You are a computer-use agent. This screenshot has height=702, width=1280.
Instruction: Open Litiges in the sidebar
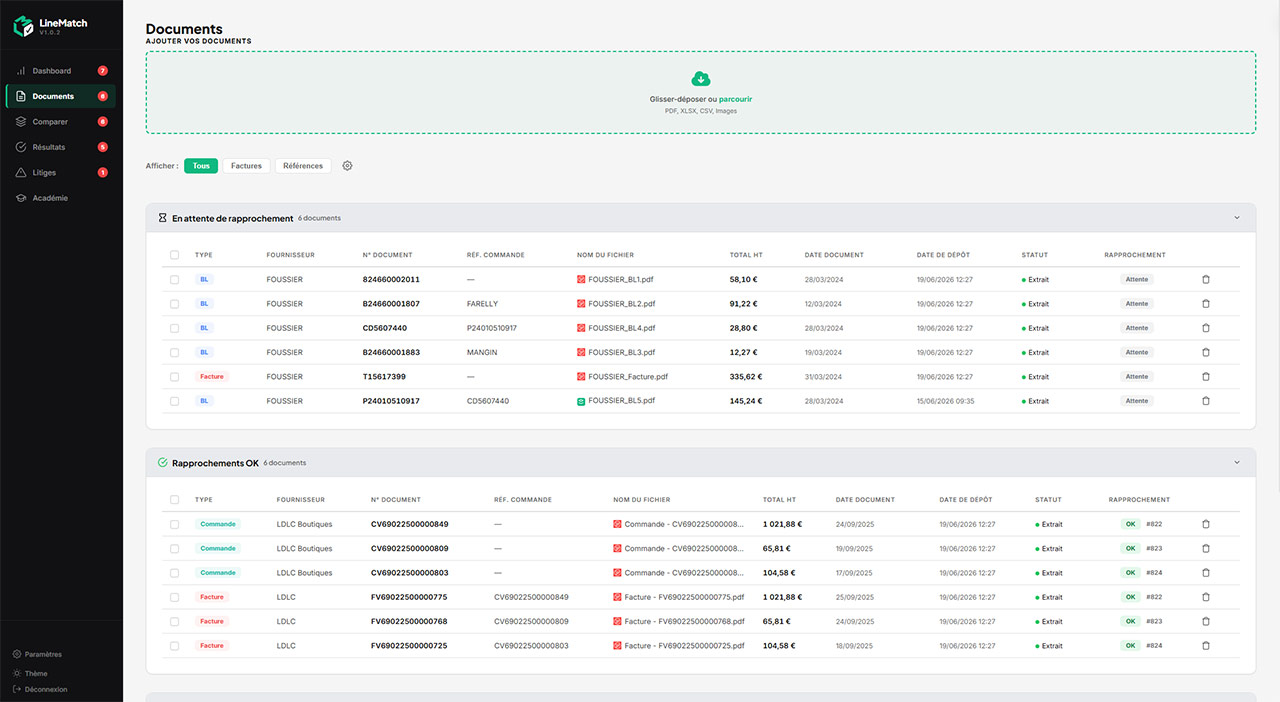(61, 173)
